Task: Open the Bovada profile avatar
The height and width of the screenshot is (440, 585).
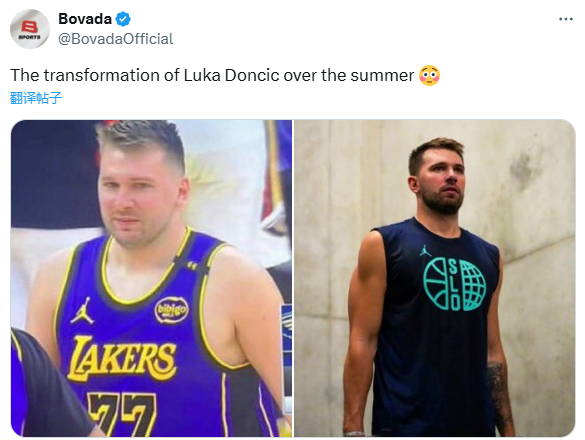Action: click(29, 29)
